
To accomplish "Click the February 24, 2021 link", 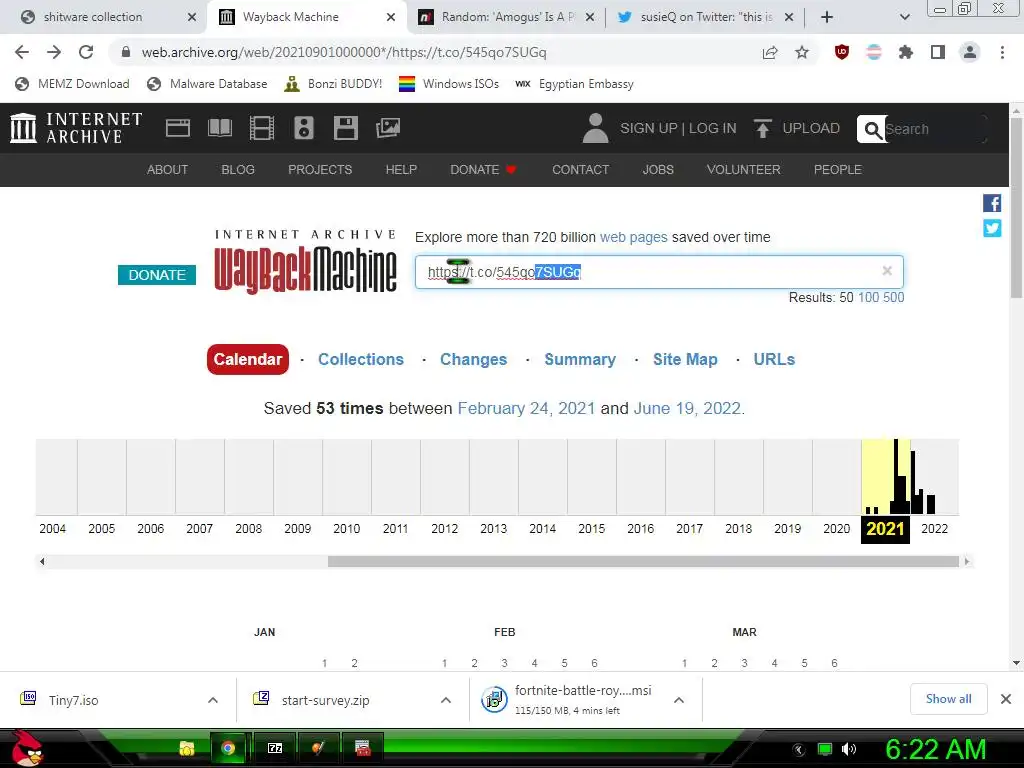I will coord(526,408).
